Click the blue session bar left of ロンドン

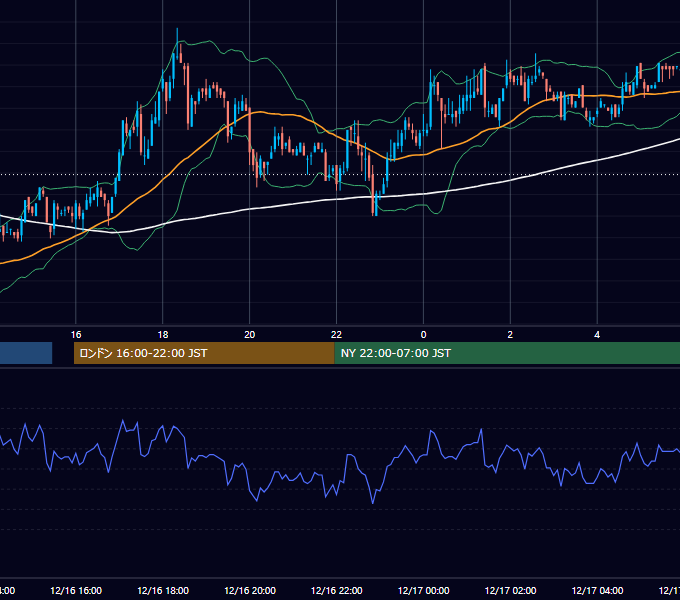click(26, 353)
